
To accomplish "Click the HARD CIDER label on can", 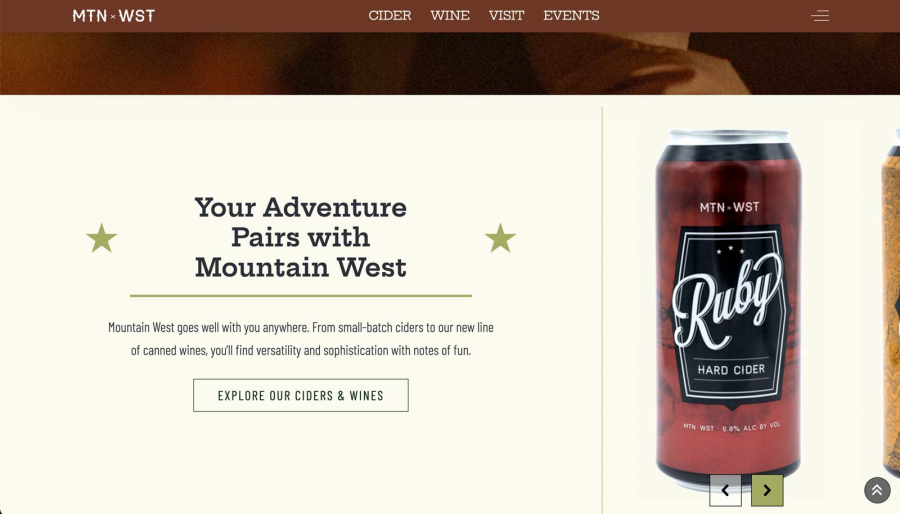I will (x=731, y=370).
